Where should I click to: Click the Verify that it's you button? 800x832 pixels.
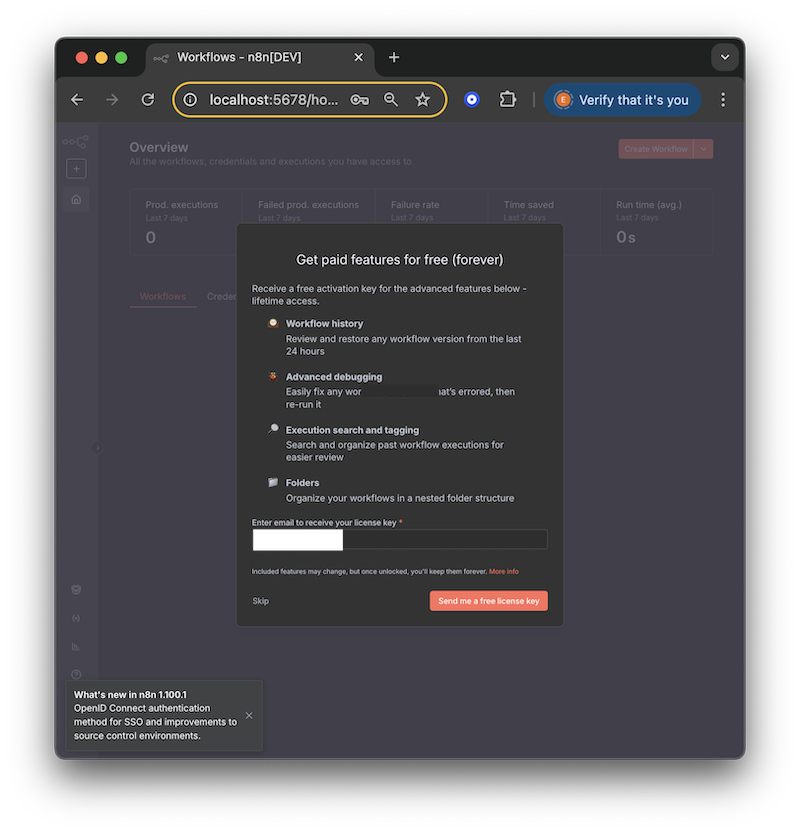[623, 100]
